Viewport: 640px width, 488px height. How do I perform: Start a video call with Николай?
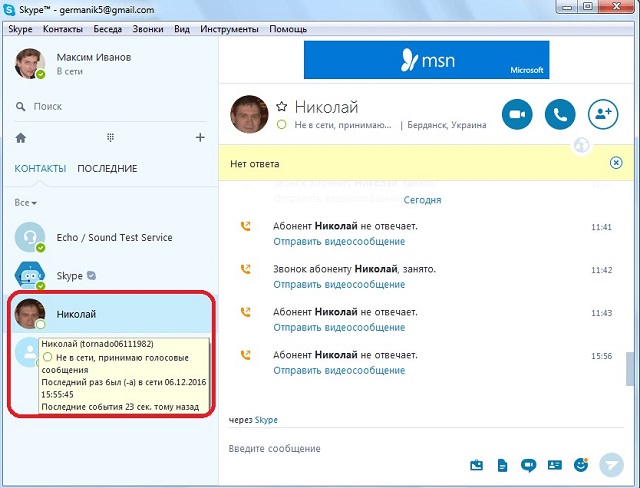[518, 114]
